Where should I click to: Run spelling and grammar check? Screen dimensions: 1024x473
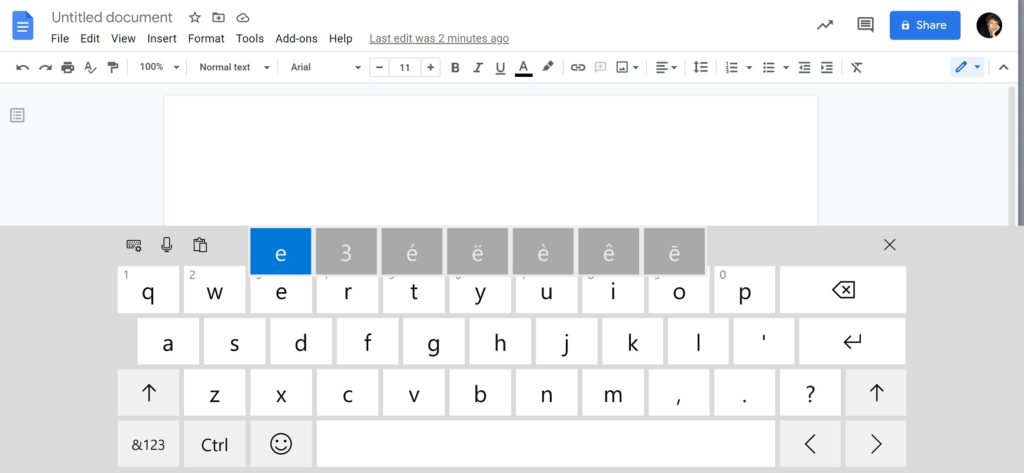[x=90, y=67]
